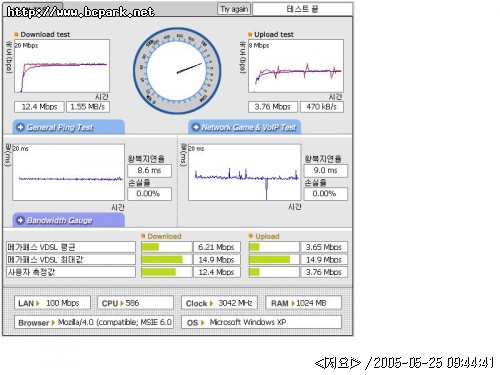Click the general ping latency graph
Viewport: 500px width, 375px height.
tap(69, 172)
